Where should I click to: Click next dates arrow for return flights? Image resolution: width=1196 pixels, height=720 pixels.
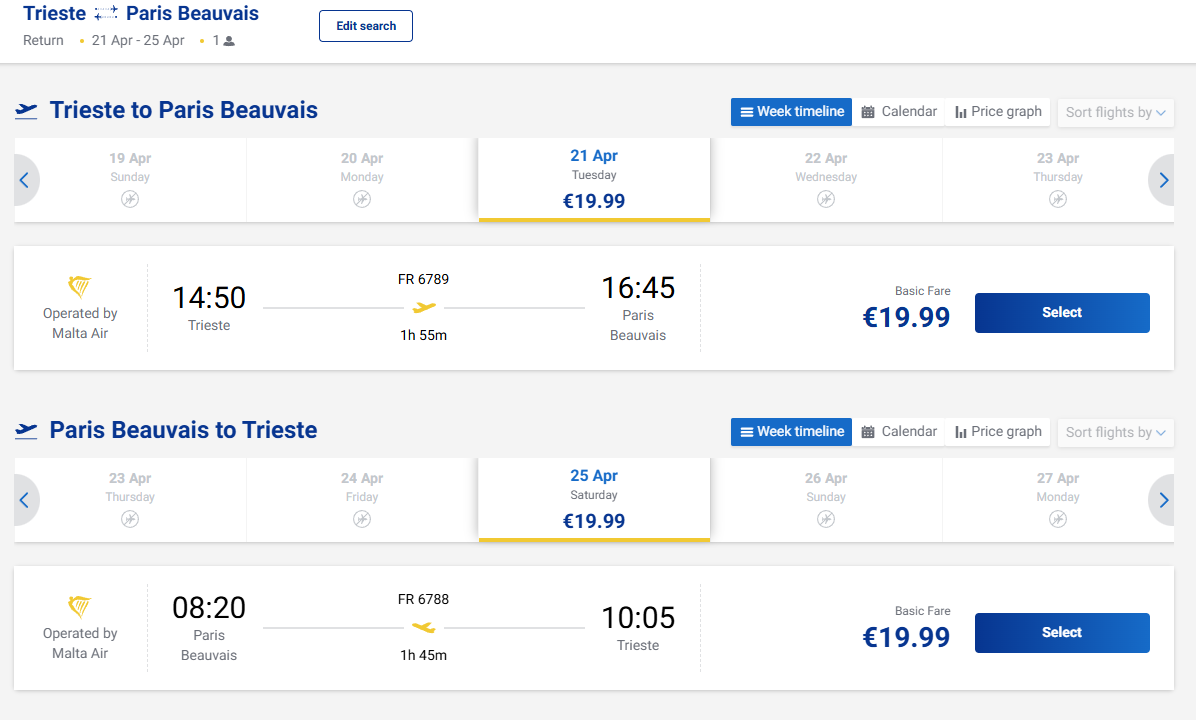(x=1163, y=501)
